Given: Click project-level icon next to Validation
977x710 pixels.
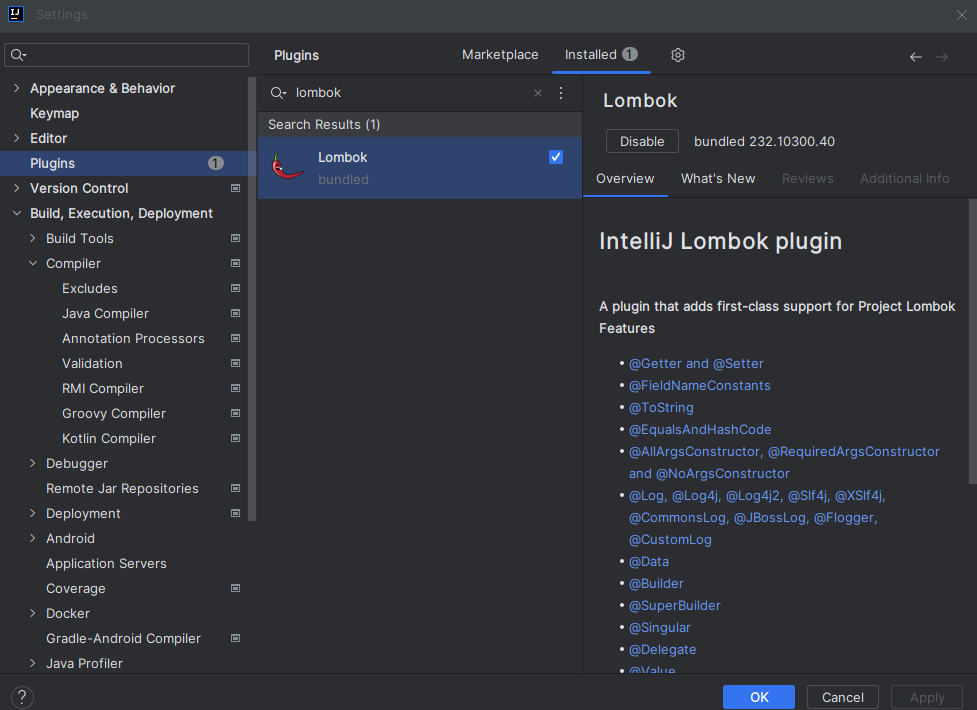Looking at the screenshot, I should [x=236, y=363].
